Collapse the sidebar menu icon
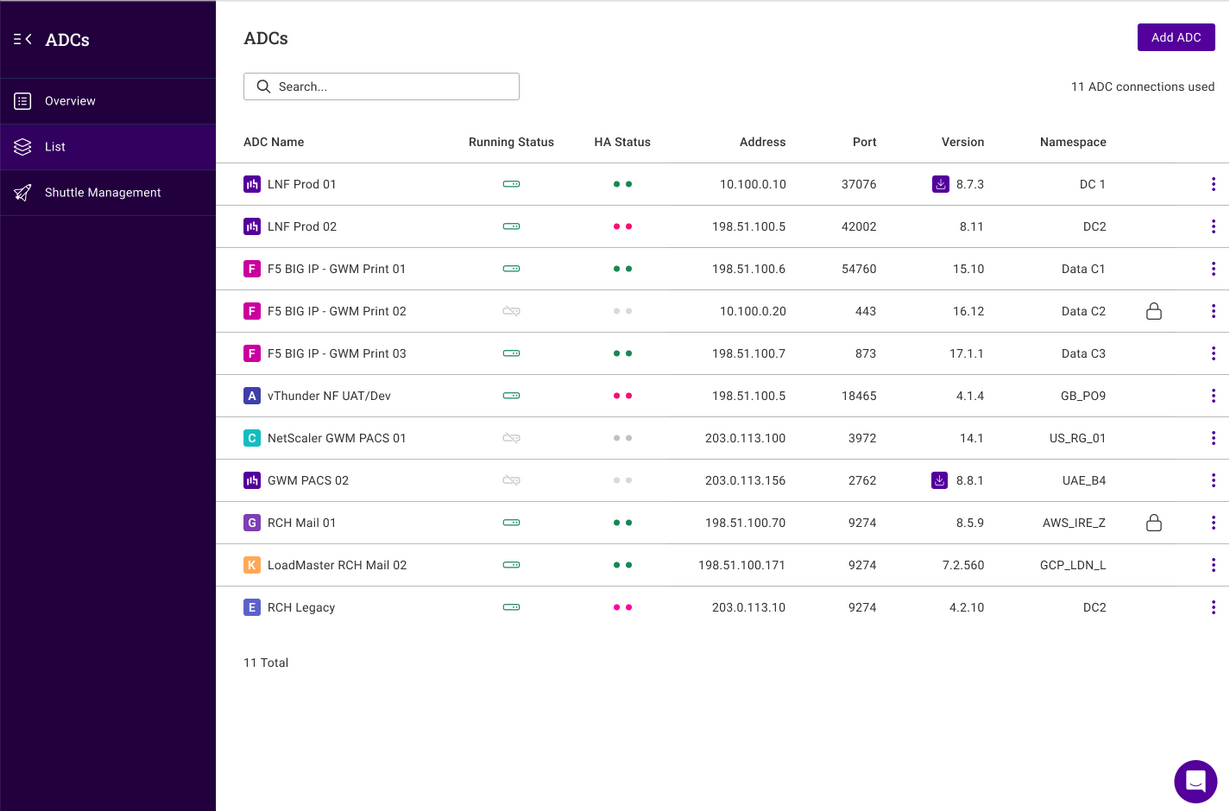 coord(22,39)
